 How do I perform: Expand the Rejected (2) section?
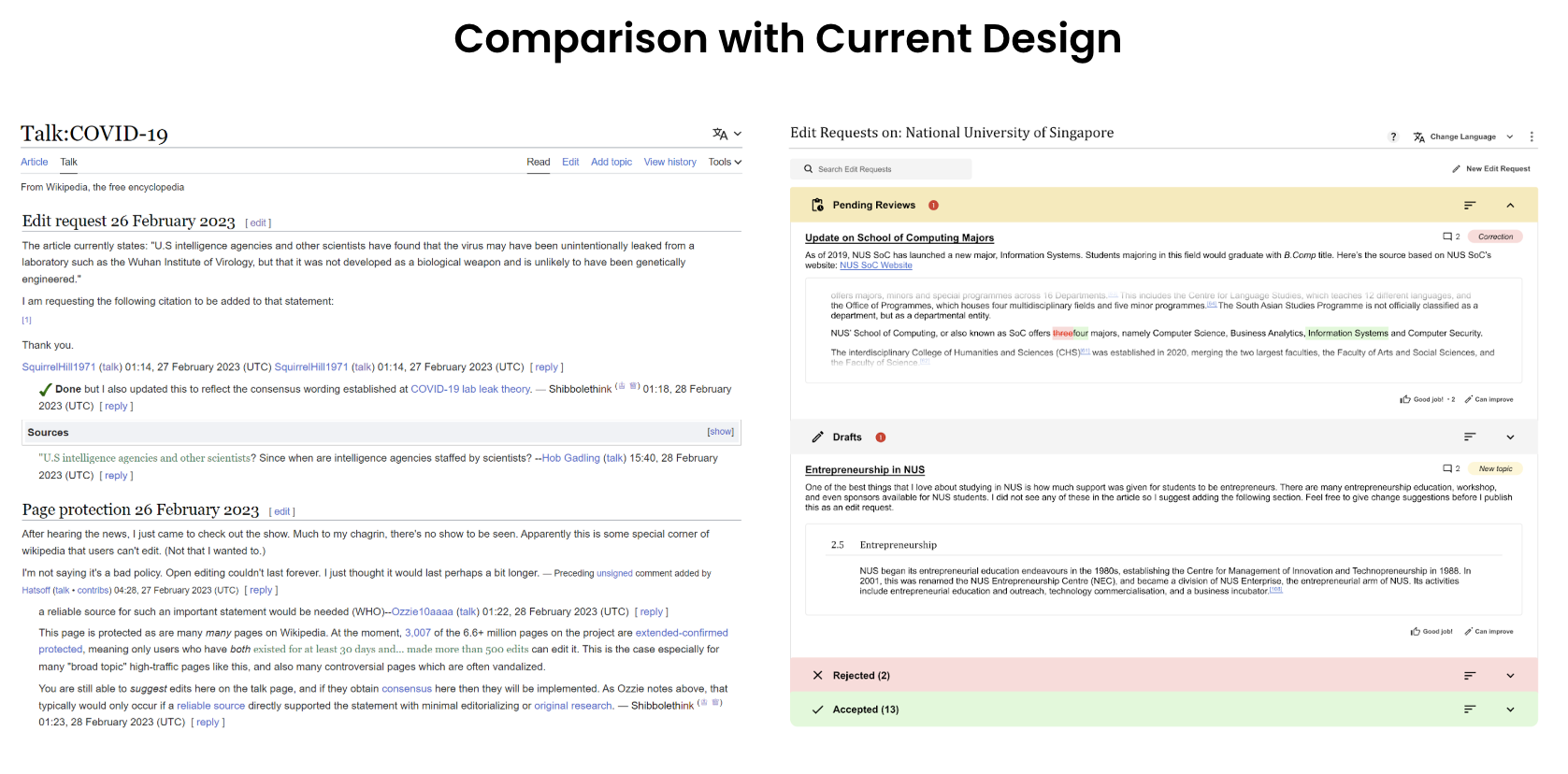coord(1510,676)
